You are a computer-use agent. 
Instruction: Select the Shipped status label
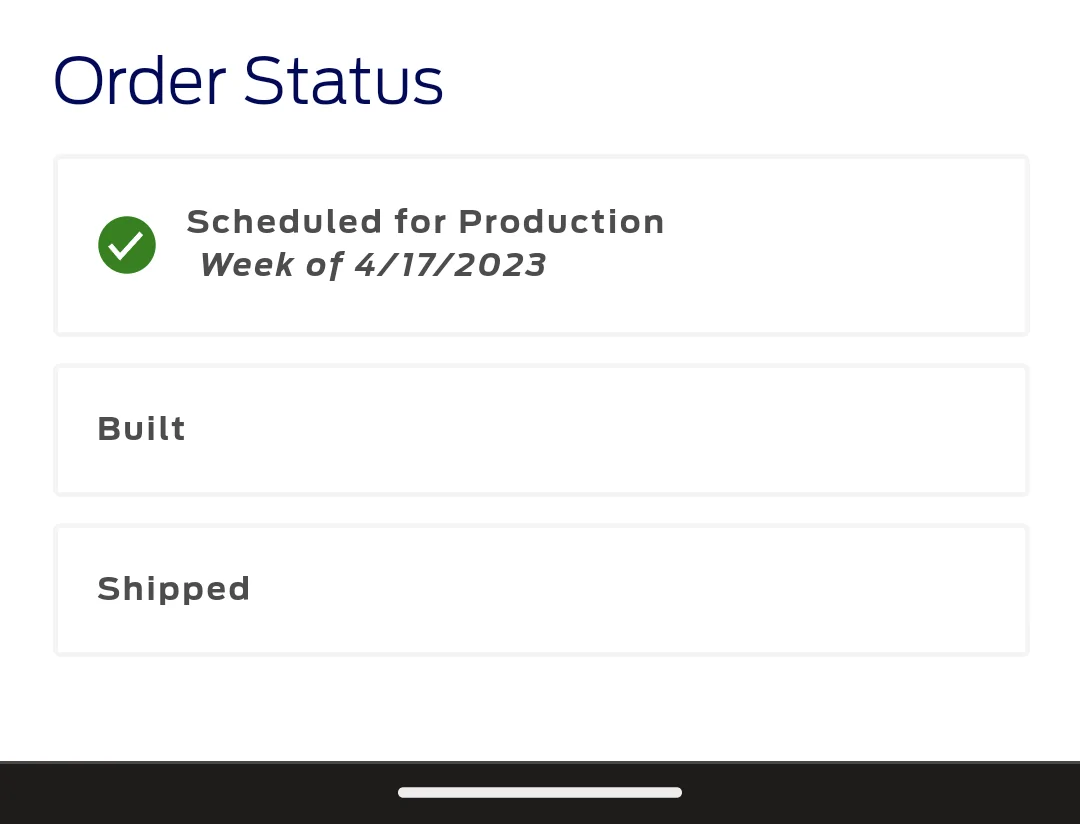(x=174, y=589)
